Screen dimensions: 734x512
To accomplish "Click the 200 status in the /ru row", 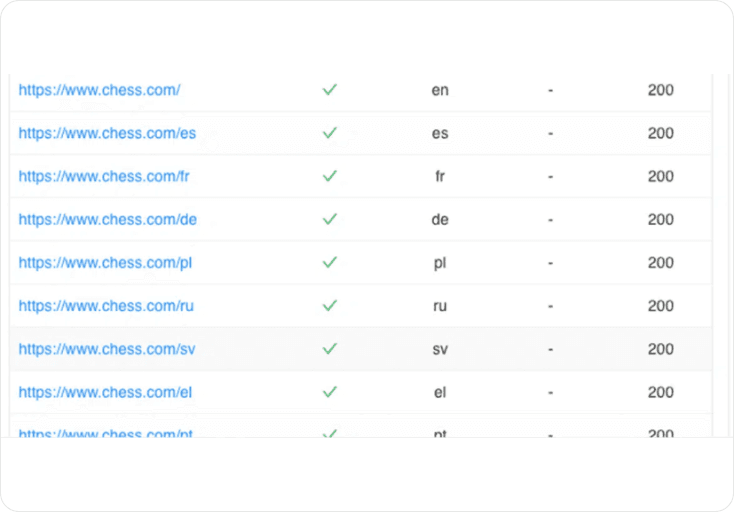I will click(661, 306).
